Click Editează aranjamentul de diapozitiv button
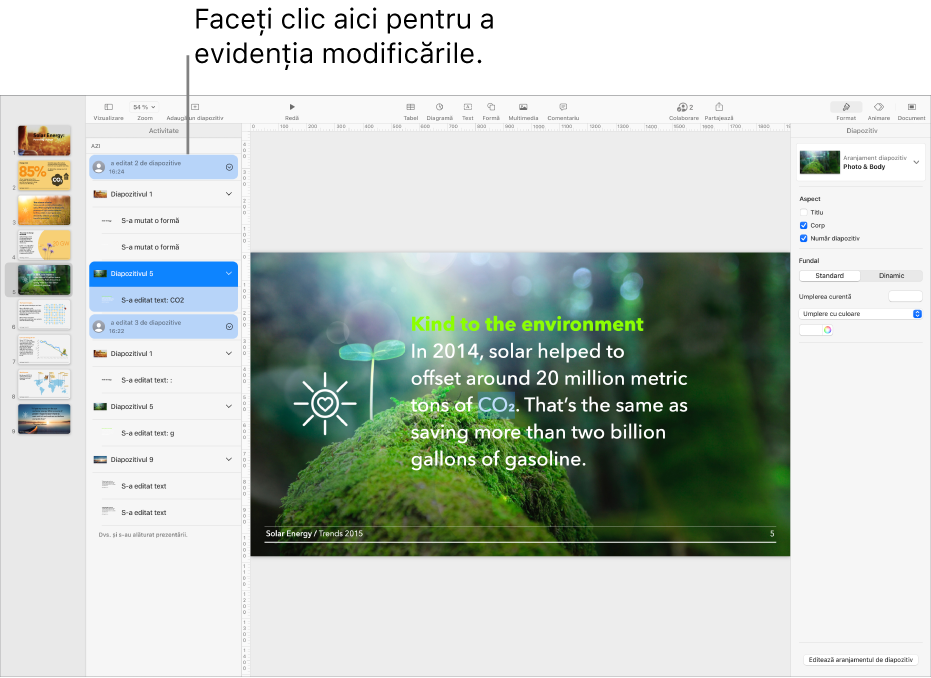Screen dimensions: 931x678 click(860, 660)
